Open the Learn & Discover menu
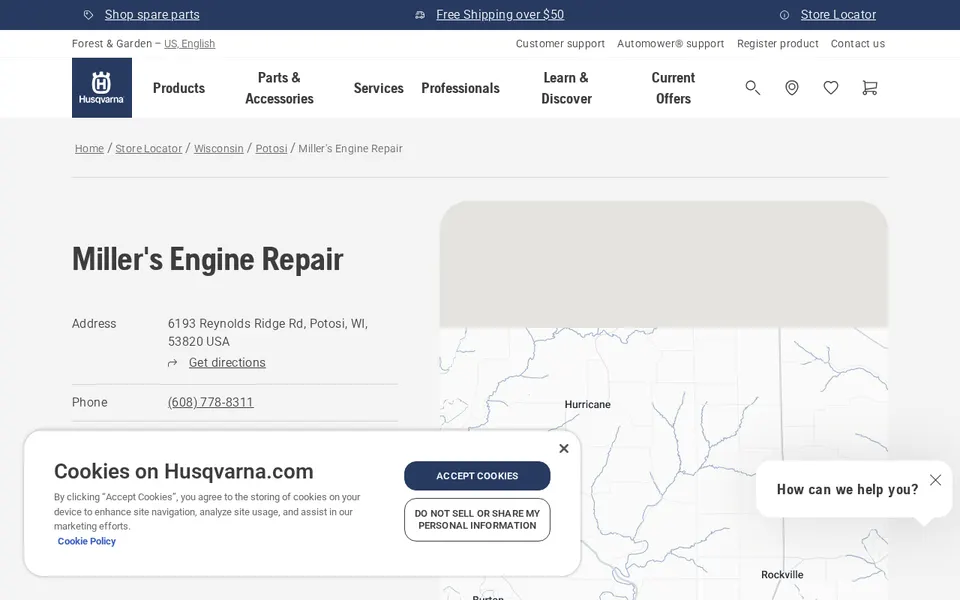The image size is (960, 600). coord(566,88)
